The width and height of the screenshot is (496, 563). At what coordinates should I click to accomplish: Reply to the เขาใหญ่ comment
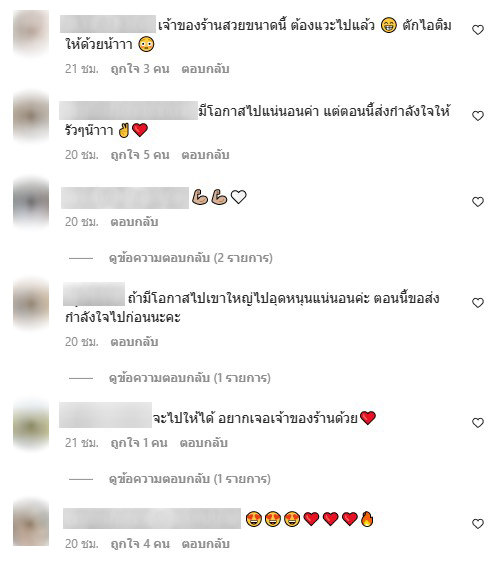click(134, 341)
